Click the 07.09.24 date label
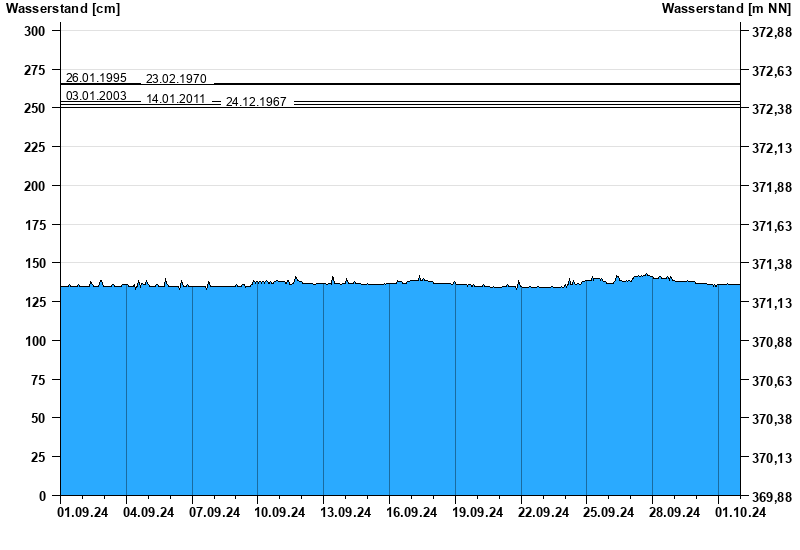 (x=214, y=512)
